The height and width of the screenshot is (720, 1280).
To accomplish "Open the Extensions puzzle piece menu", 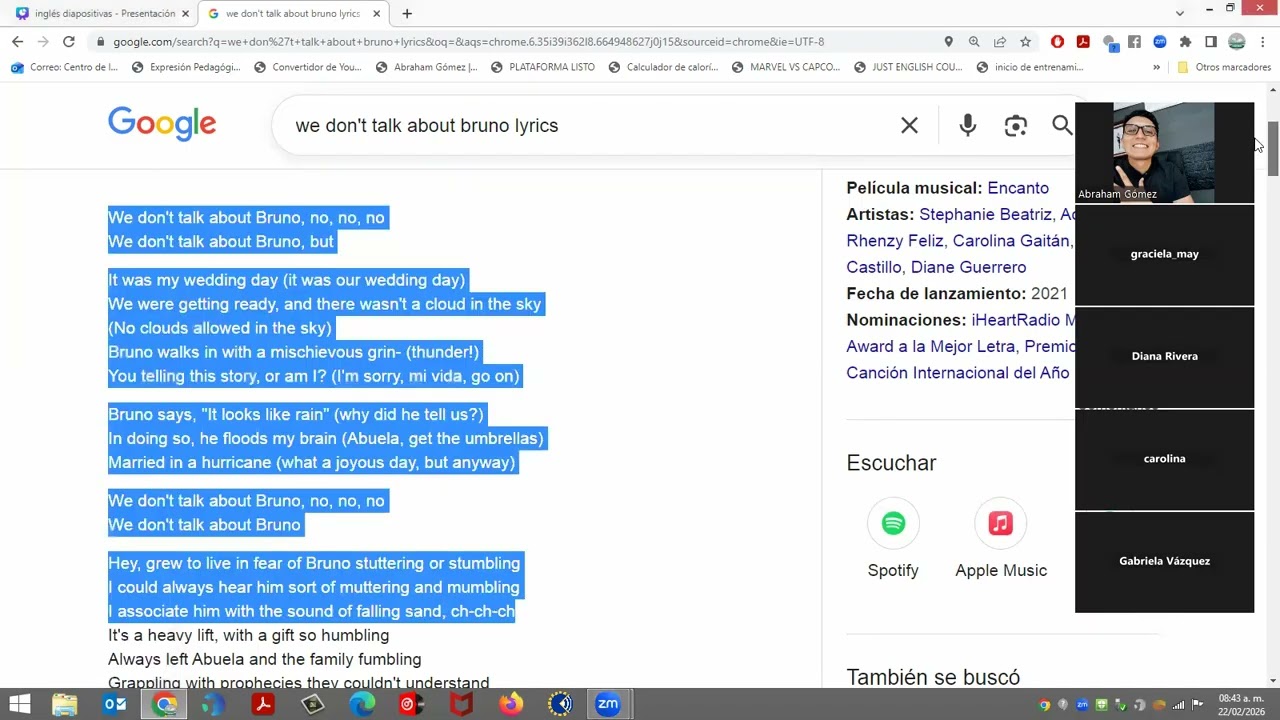I will (x=1185, y=41).
